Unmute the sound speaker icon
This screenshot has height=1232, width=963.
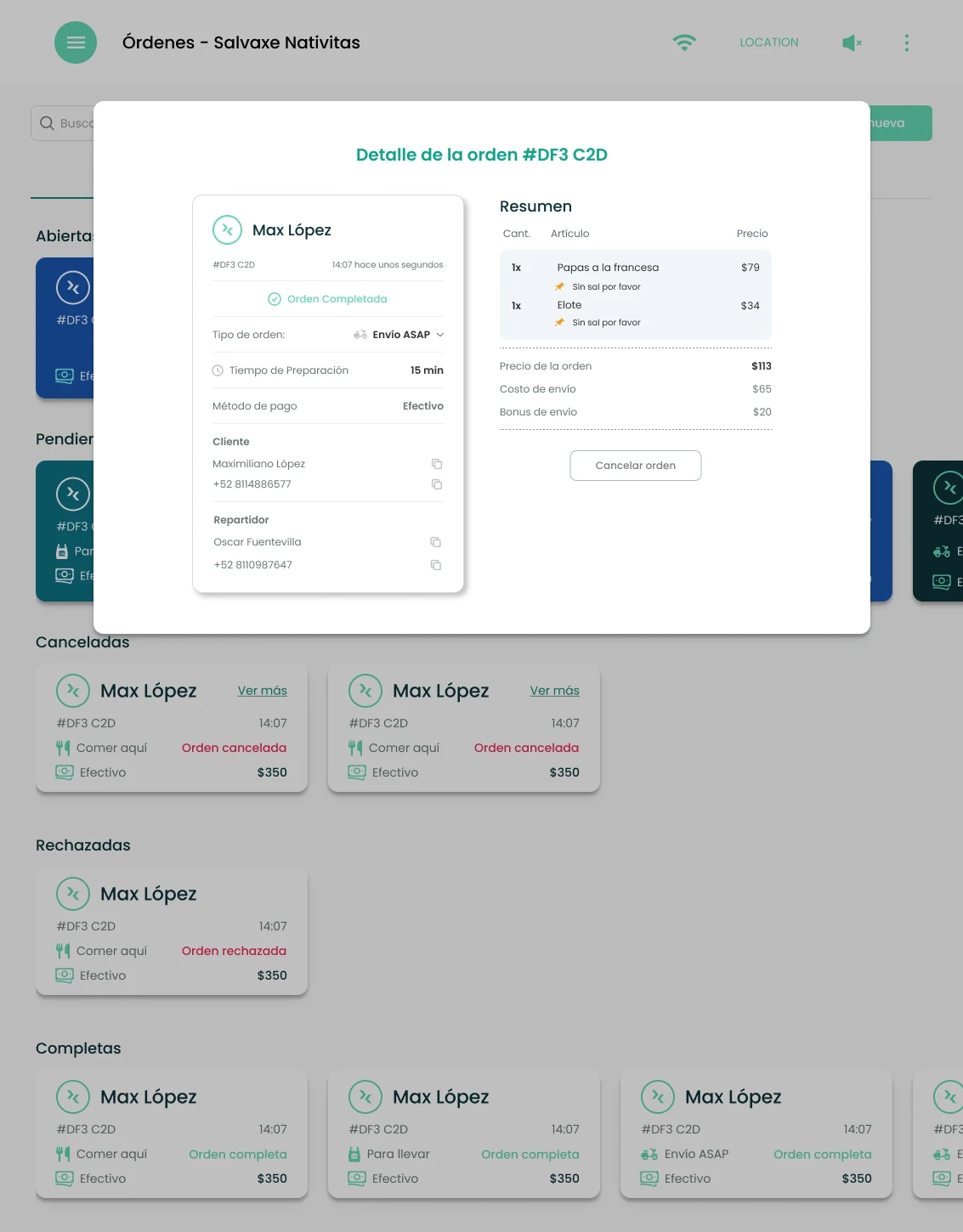pyautogui.click(x=852, y=42)
